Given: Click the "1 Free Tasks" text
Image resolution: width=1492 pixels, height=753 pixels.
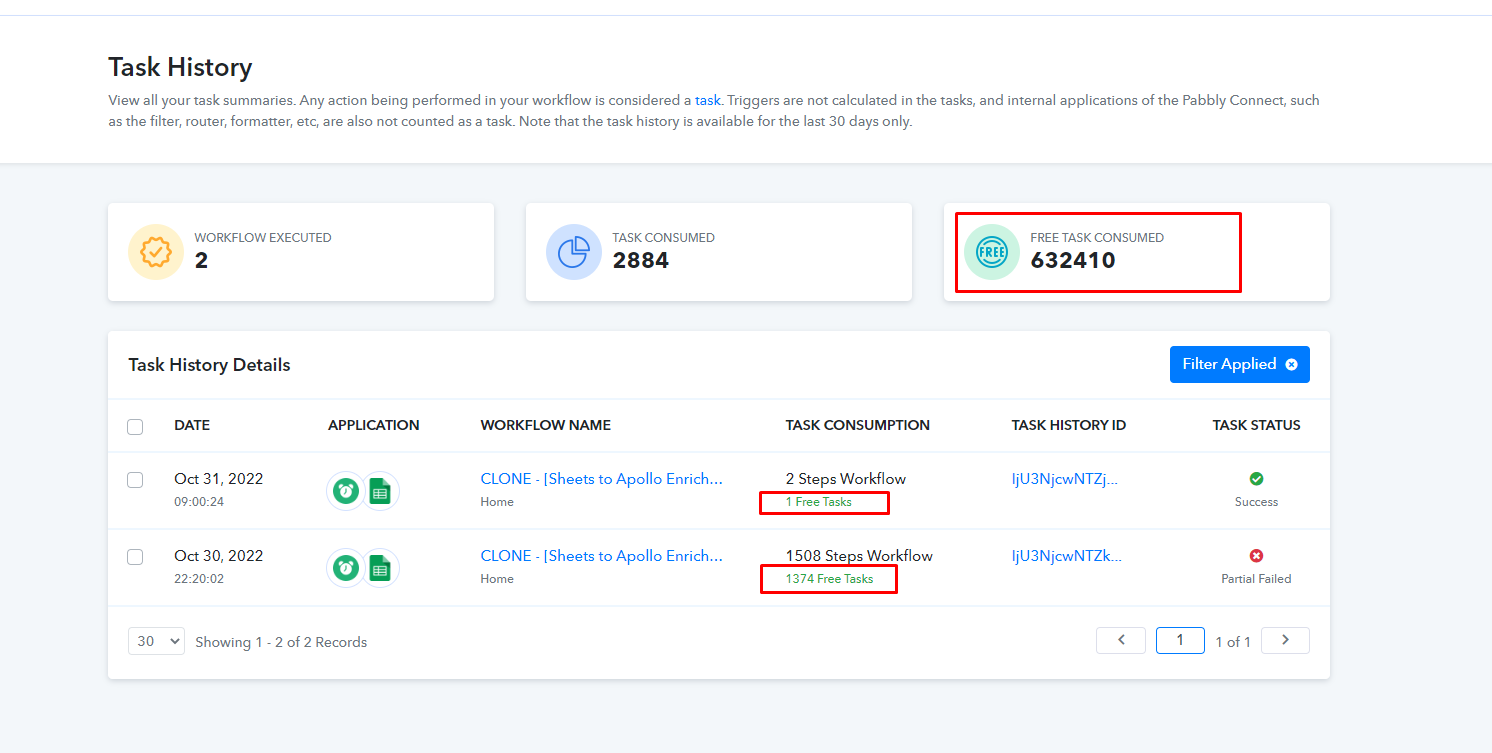Looking at the screenshot, I should 819,502.
